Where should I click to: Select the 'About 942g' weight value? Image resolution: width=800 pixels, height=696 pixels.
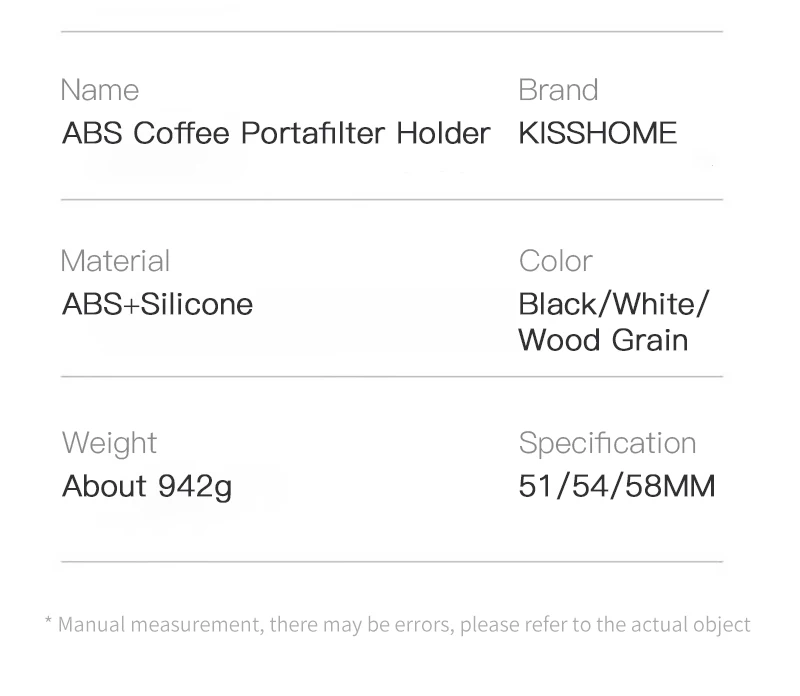[x=147, y=487]
